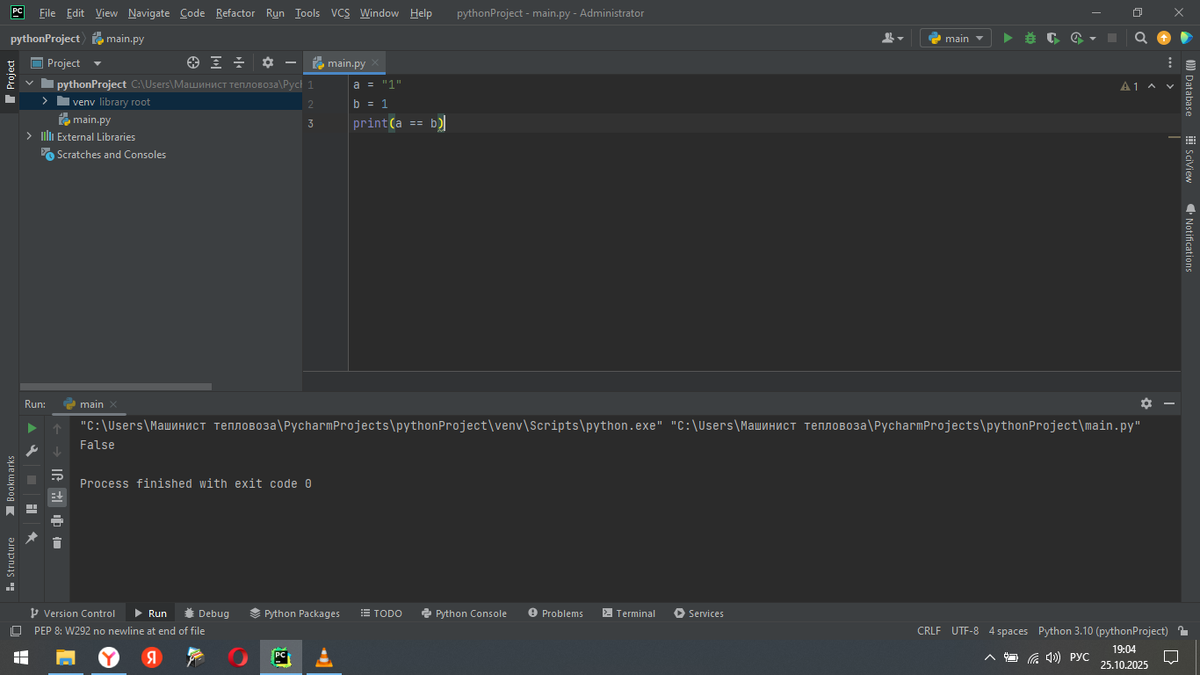Click Select Opened File target icon
Image resolution: width=1200 pixels, height=675 pixels.
tap(193, 63)
